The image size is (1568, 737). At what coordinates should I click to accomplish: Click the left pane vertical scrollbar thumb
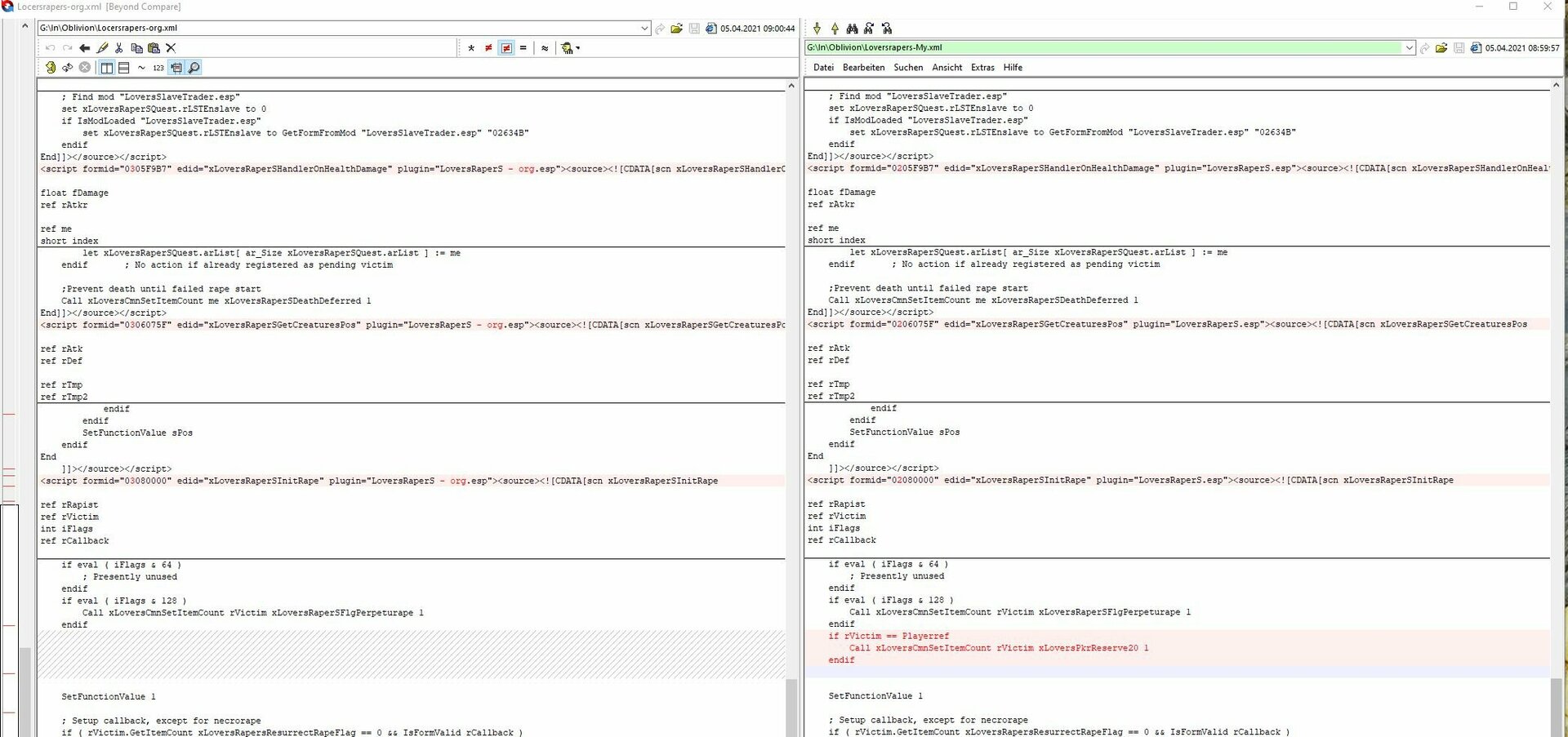pos(791,707)
